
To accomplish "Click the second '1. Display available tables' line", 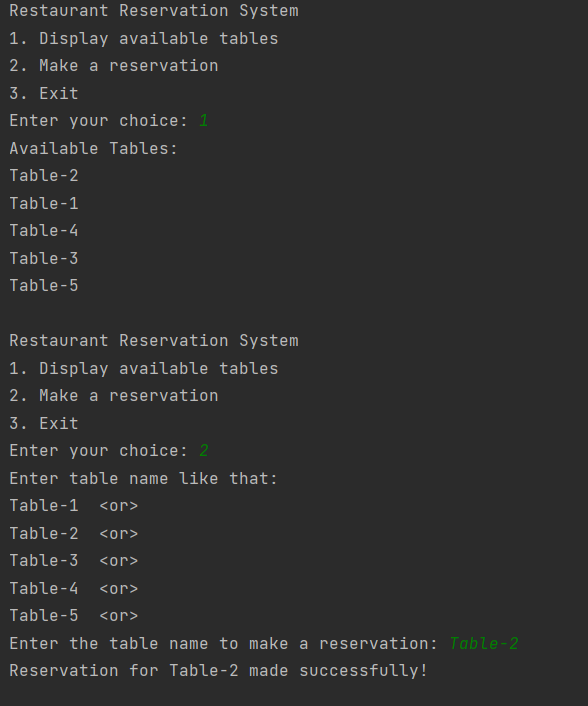I will [x=144, y=368].
